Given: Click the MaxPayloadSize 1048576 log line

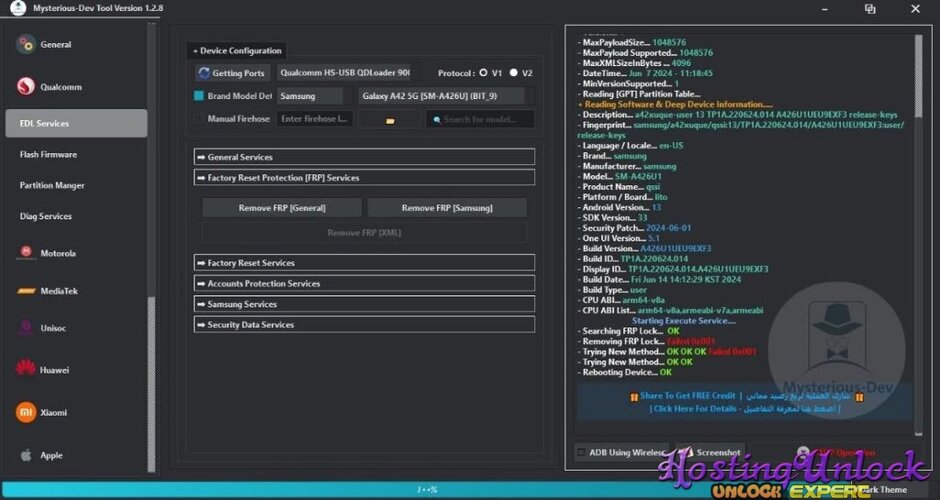Looking at the screenshot, I should (632, 43).
